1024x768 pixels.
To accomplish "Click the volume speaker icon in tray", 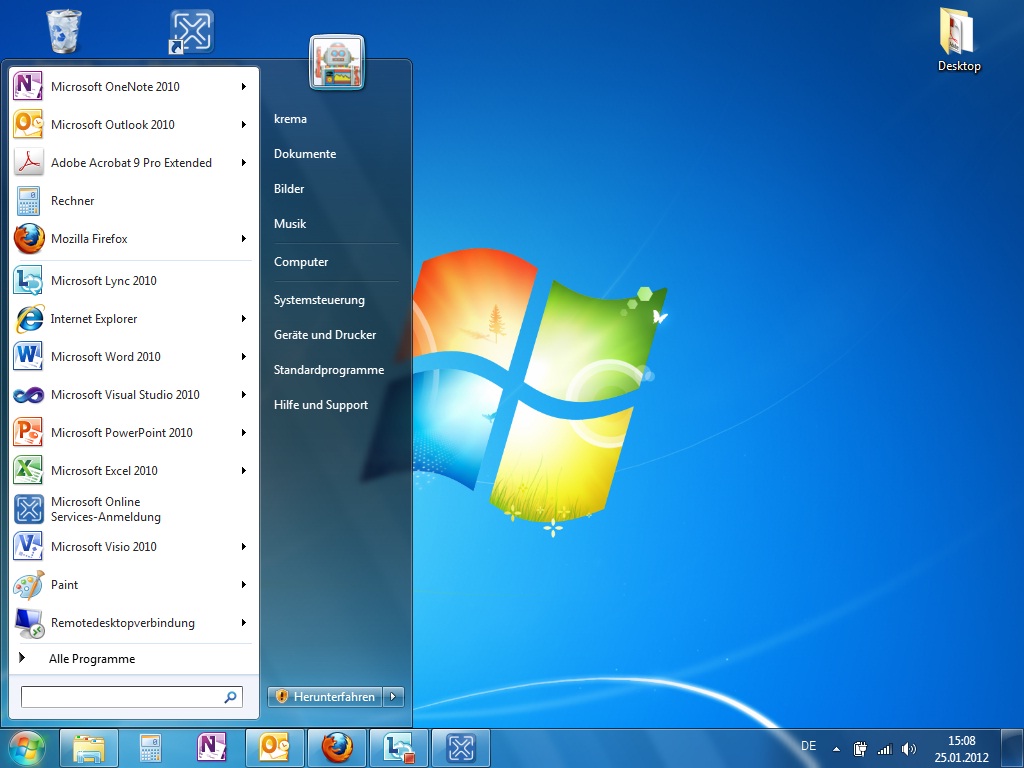I will 908,748.
